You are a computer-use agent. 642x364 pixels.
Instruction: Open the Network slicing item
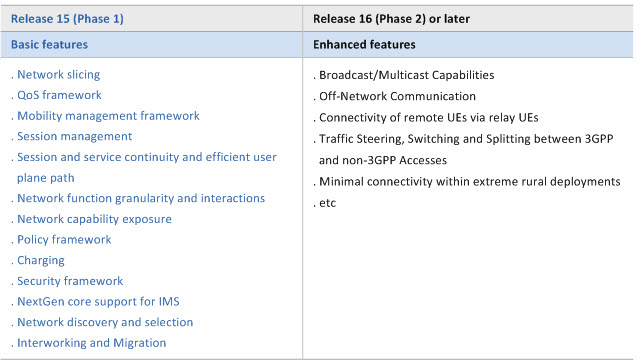point(59,75)
